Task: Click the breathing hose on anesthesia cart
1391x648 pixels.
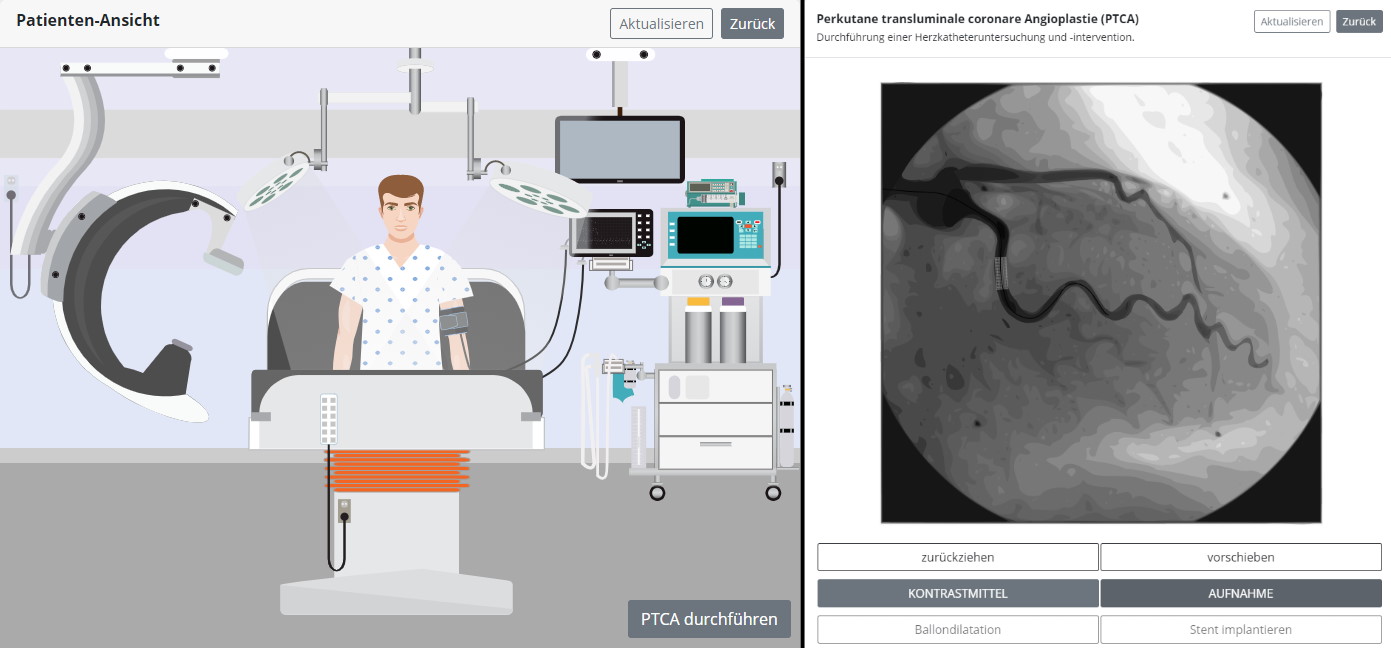Action: click(x=594, y=415)
